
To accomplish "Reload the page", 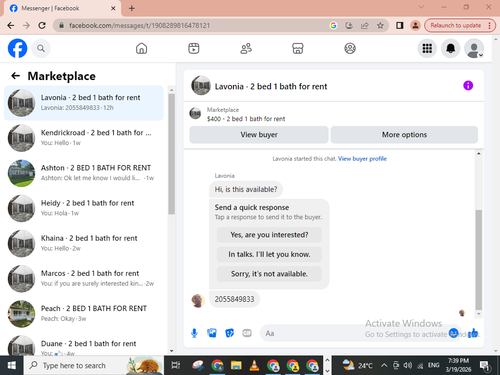I will [x=42, y=25].
